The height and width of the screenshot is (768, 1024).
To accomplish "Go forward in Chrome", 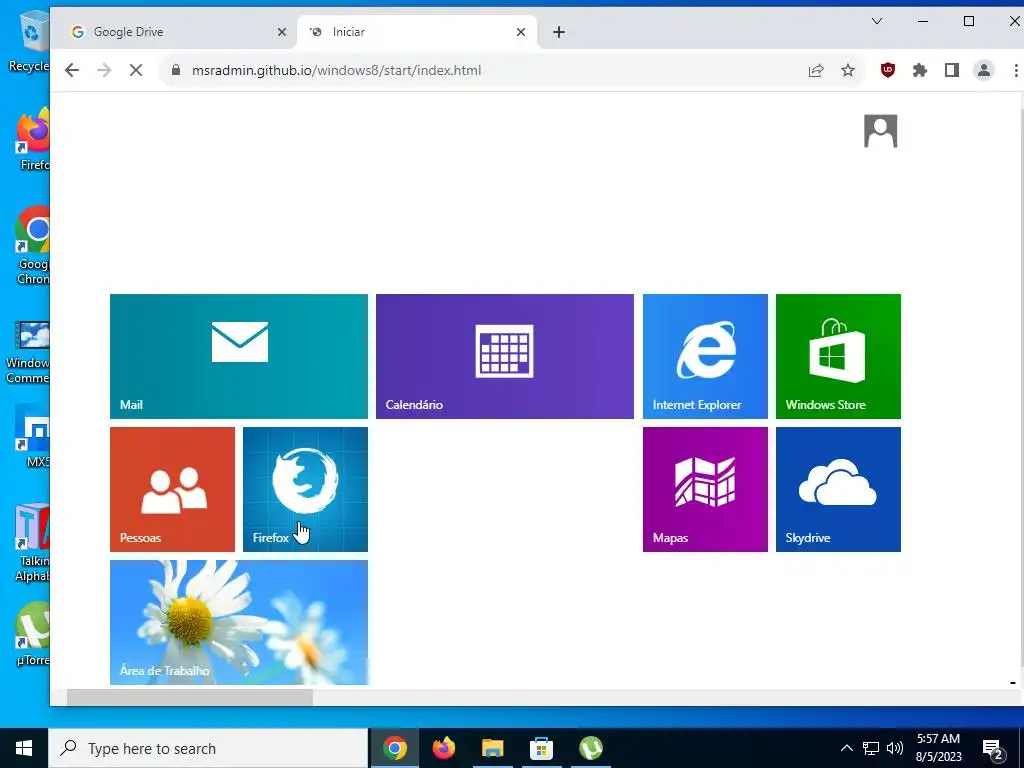I will click(104, 70).
